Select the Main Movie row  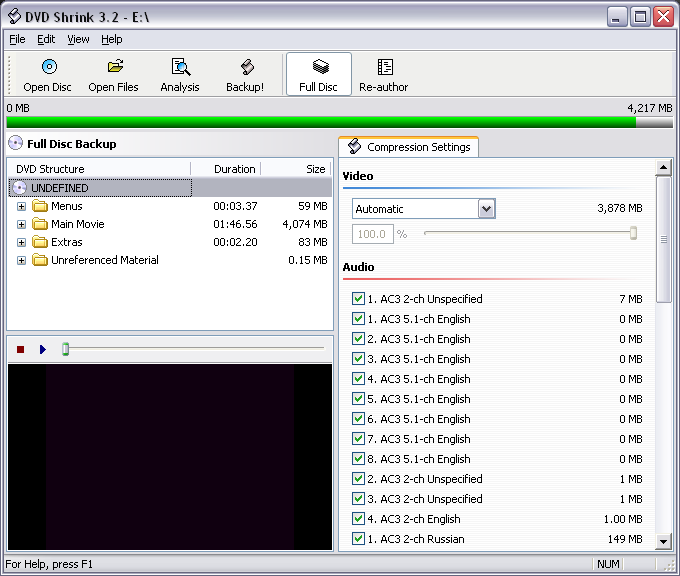coord(170,224)
